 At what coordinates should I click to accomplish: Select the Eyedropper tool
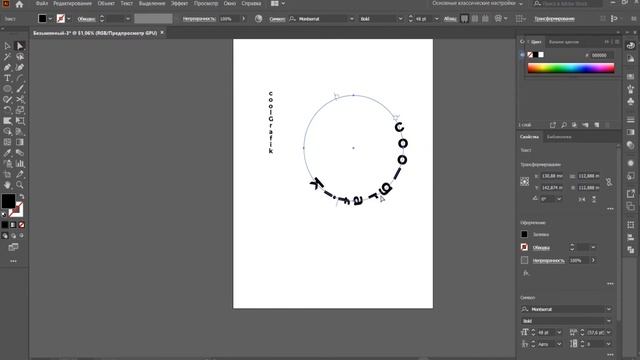tap(7, 153)
